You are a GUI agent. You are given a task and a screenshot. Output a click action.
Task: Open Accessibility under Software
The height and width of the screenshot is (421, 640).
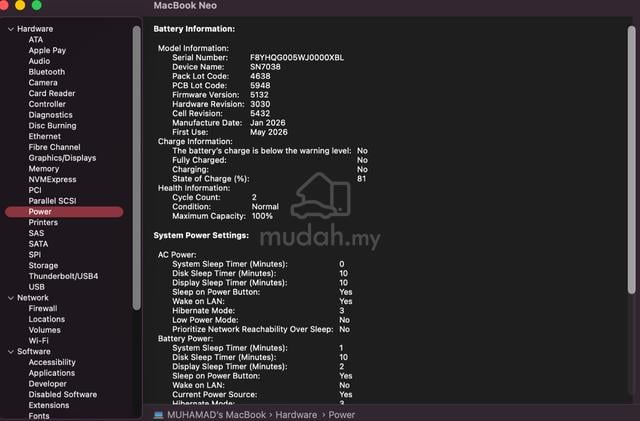point(52,363)
